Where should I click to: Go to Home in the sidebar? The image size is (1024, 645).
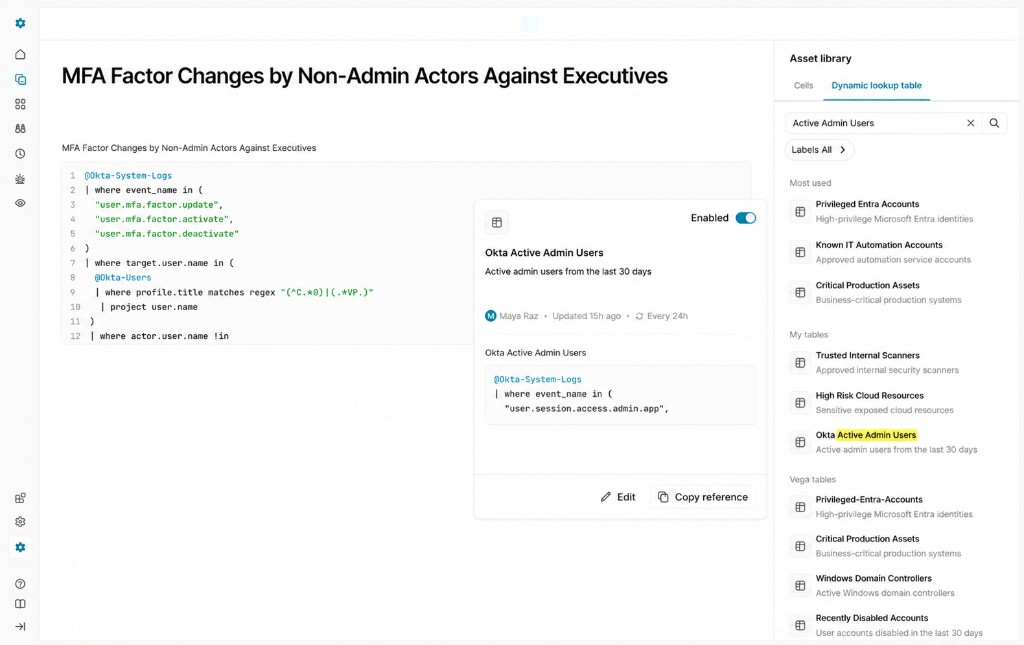[20, 54]
